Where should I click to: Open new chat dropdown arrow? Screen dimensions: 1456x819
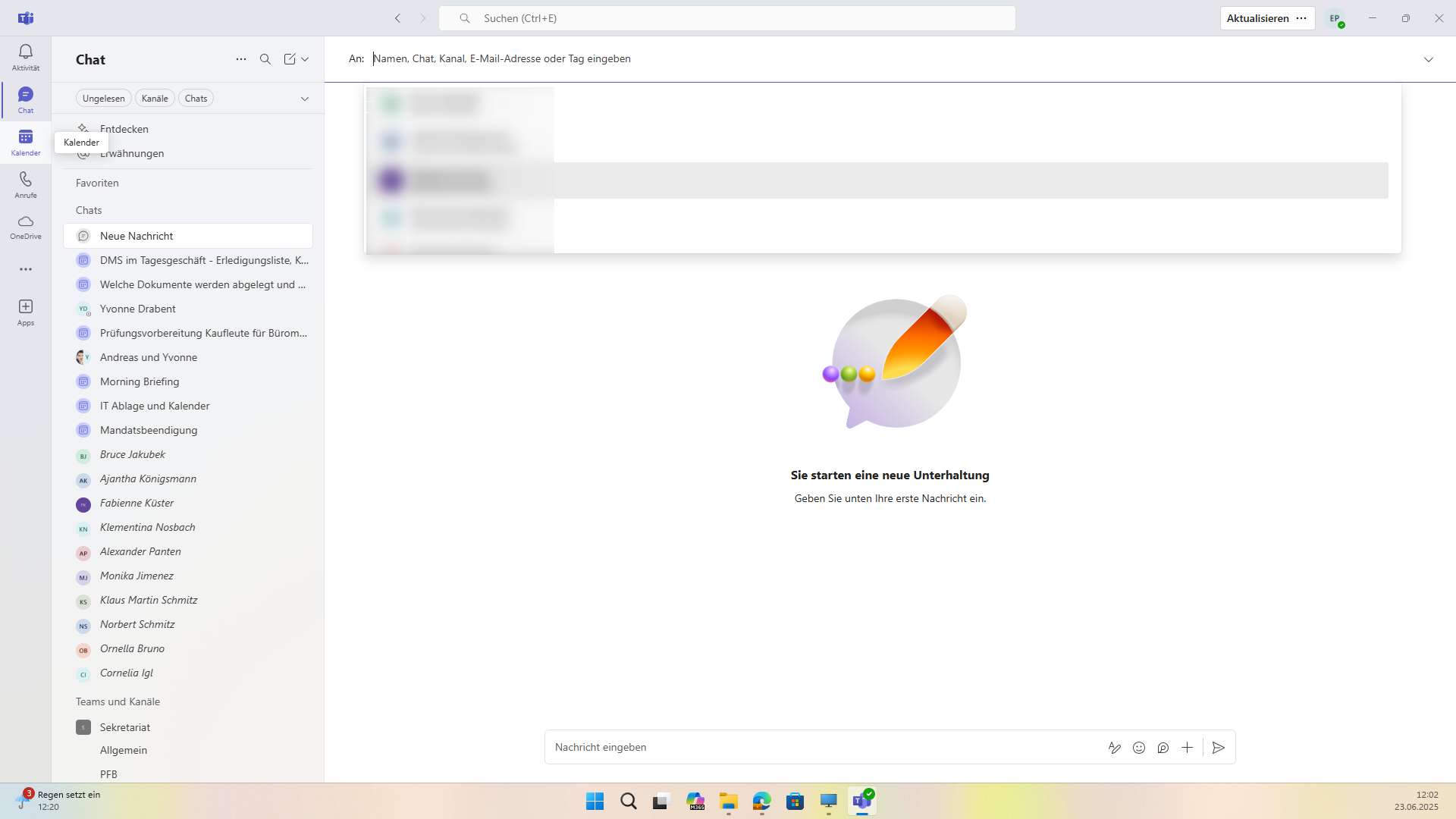[x=305, y=59]
